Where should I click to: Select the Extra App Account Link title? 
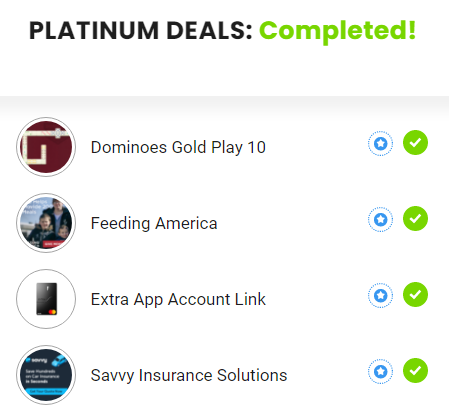[x=178, y=299]
